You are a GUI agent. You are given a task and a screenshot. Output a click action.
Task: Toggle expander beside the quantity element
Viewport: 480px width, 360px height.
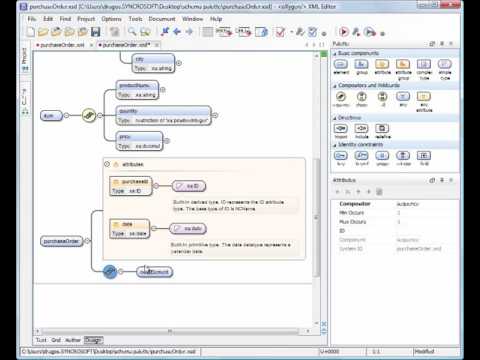click(x=215, y=115)
